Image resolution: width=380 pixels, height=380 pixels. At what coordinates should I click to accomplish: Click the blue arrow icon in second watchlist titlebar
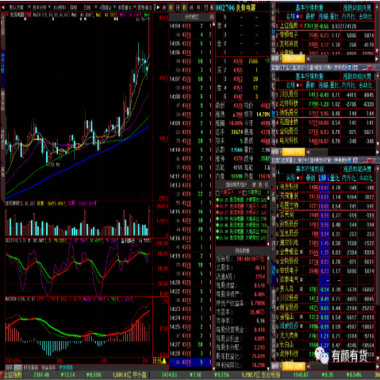355,67
